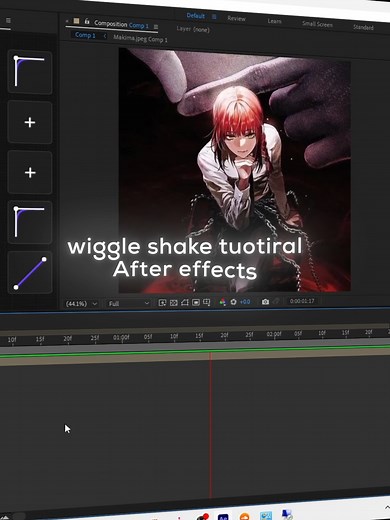This screenshot has height=520, width=390.
Task: Click the Fast Previews icon after Full
Action: click(162, 303)
